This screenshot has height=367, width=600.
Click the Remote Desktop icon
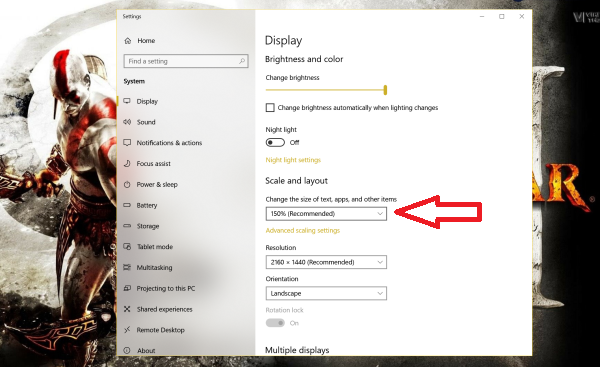(127, 329)
